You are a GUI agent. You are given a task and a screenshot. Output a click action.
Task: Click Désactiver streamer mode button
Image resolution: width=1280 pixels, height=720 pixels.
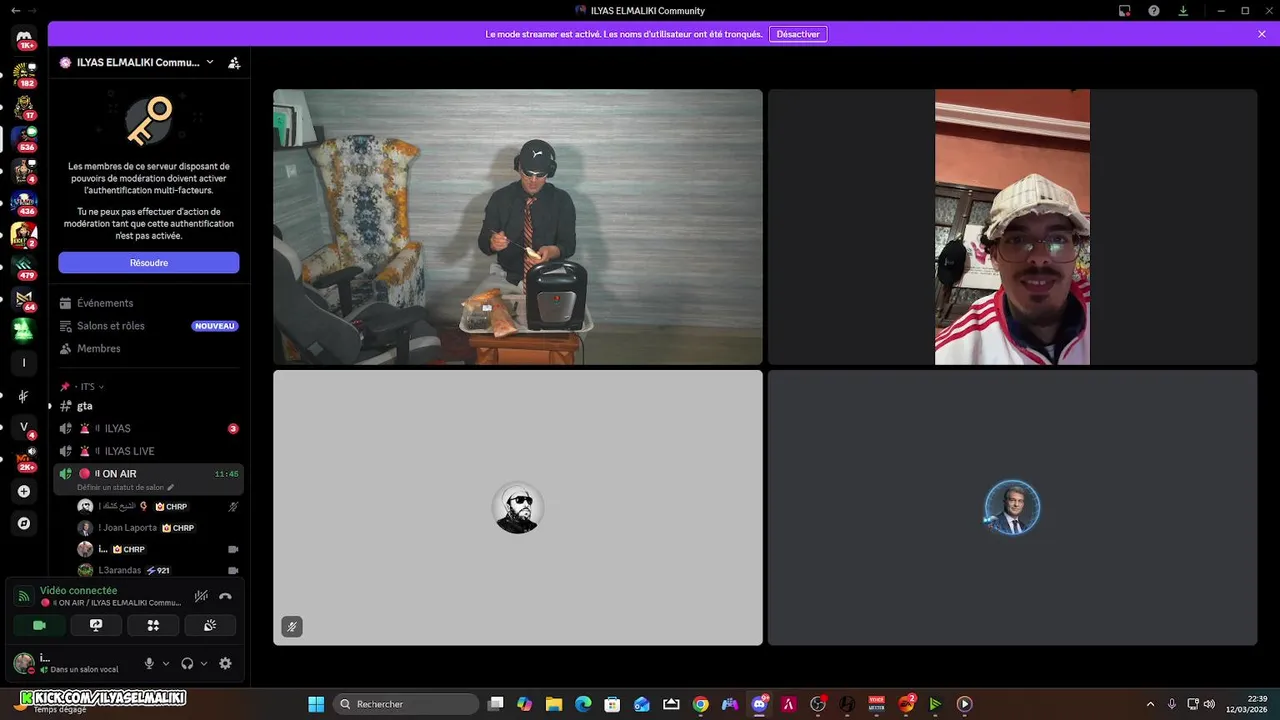tap(798, 34)
